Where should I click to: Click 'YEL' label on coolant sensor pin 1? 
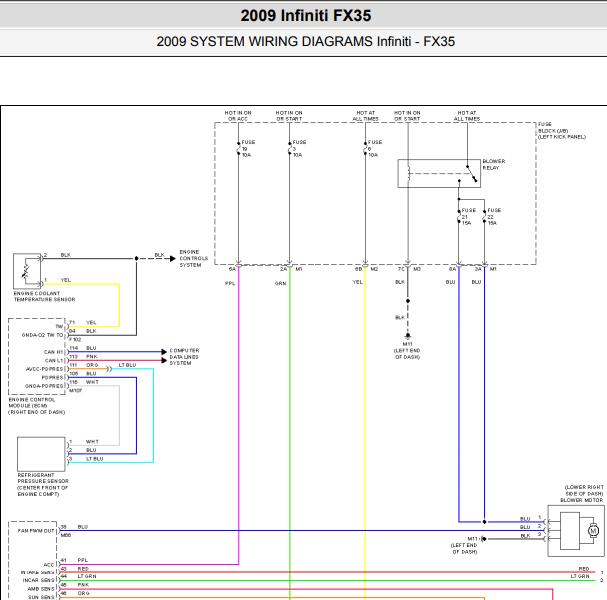coord(66,279)
